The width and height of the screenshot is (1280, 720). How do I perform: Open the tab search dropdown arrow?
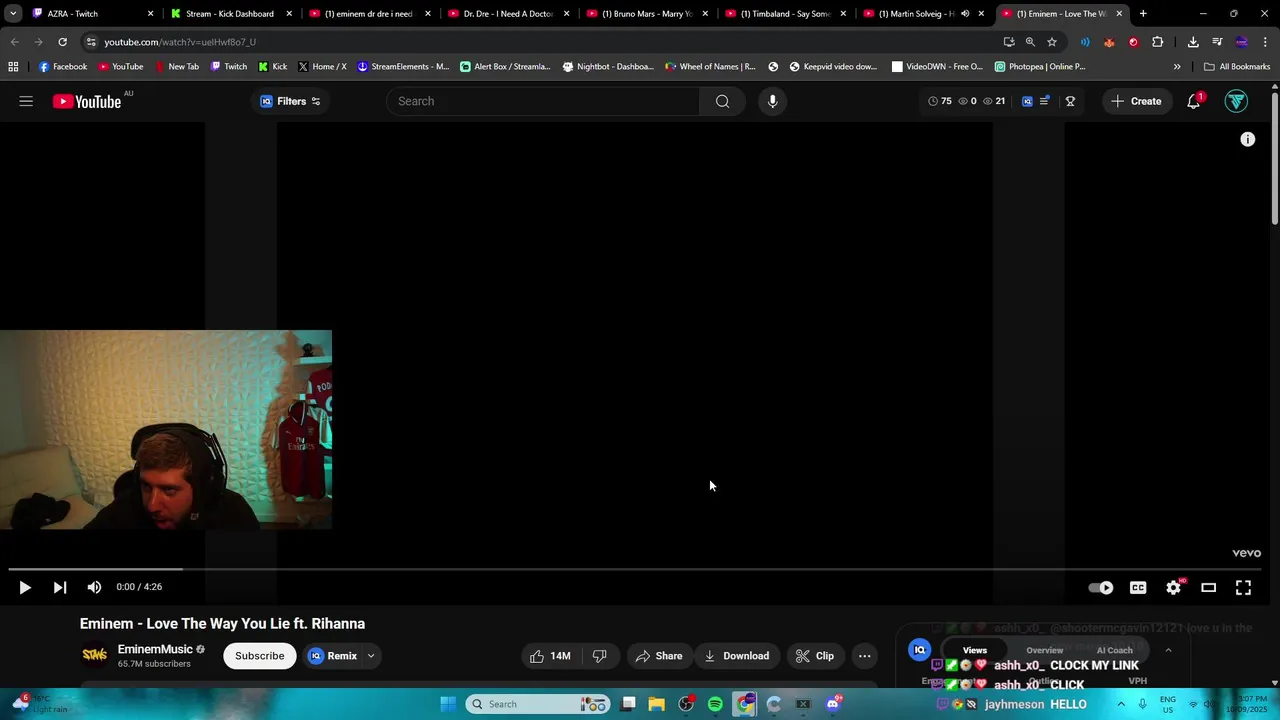13,14
